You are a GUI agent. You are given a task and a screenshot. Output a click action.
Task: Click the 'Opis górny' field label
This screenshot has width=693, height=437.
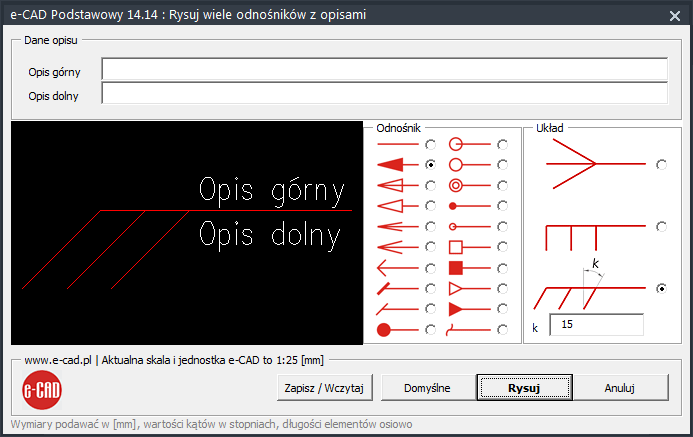54,72
